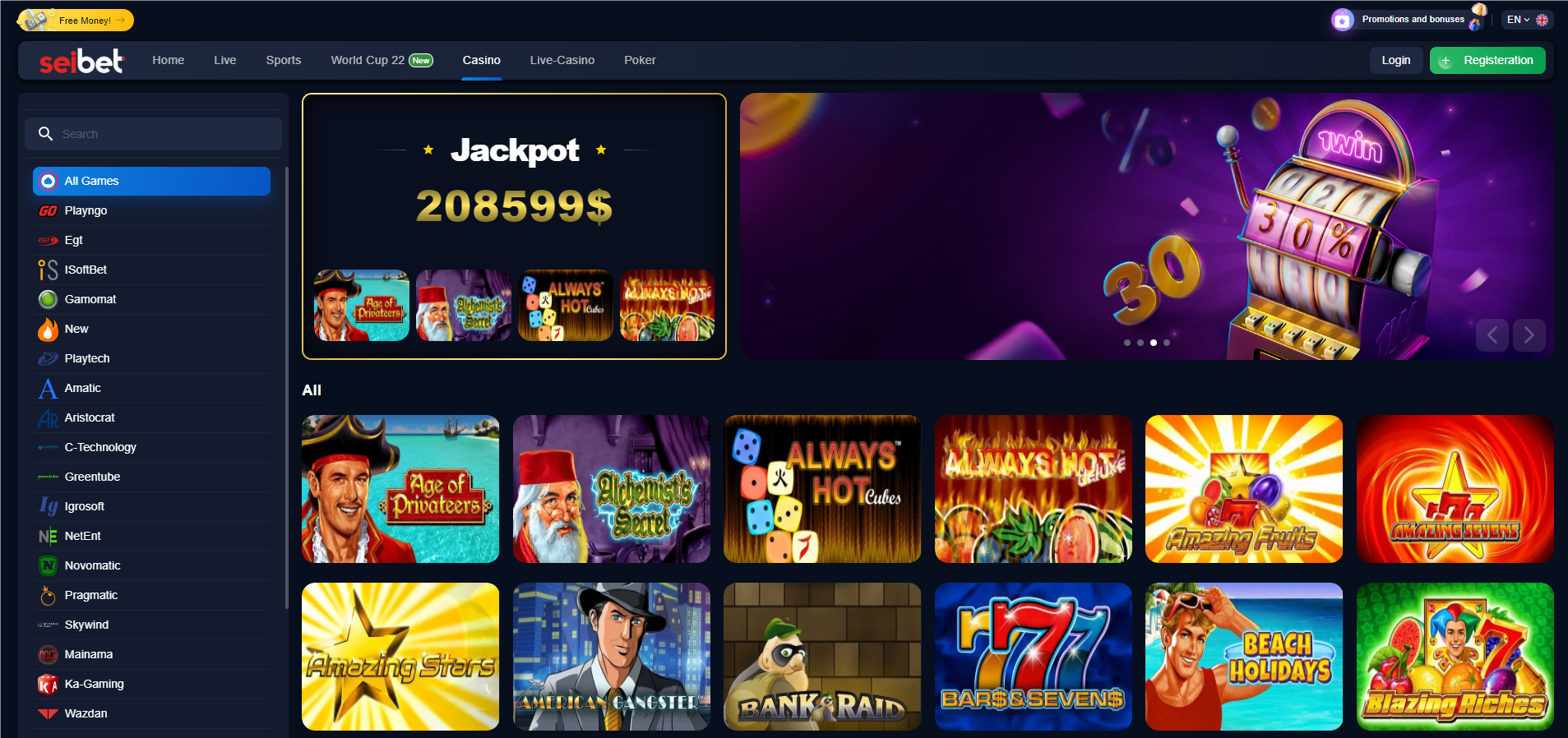
Task: Show the next banner slide arrow
Action: point(1529,335)
